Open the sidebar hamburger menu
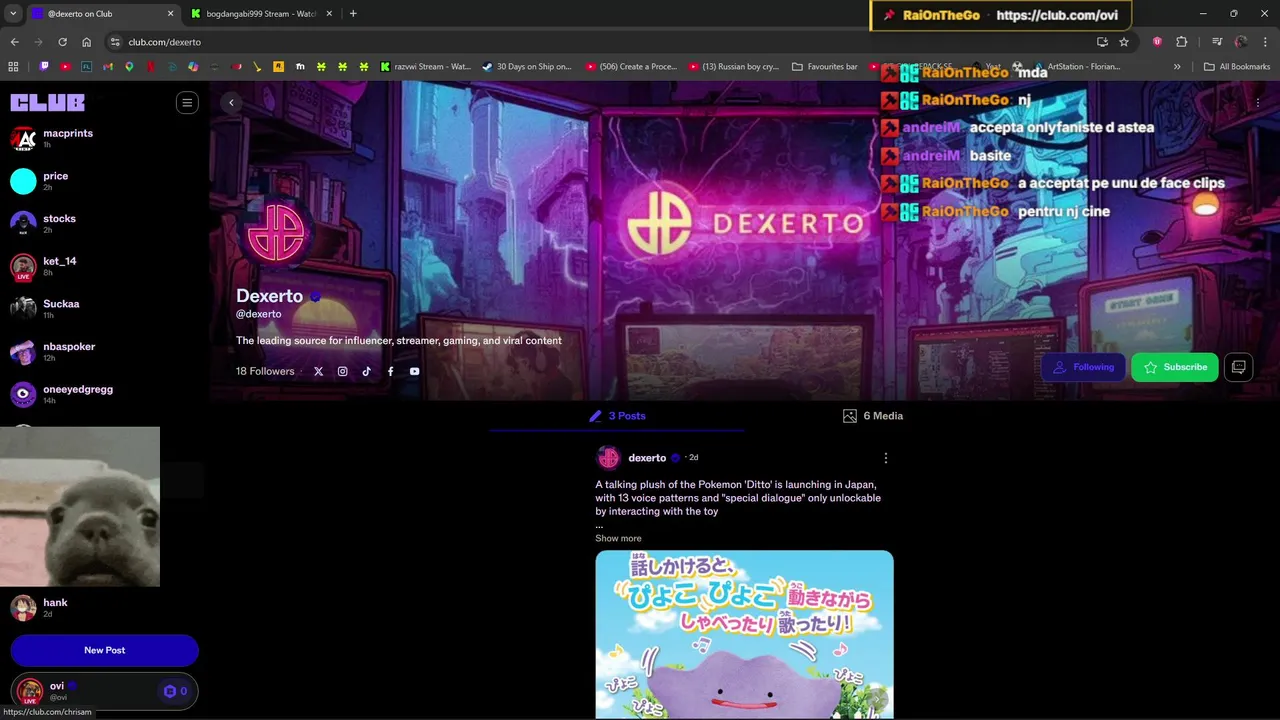 pyautogui.click(x=187, y=102)
